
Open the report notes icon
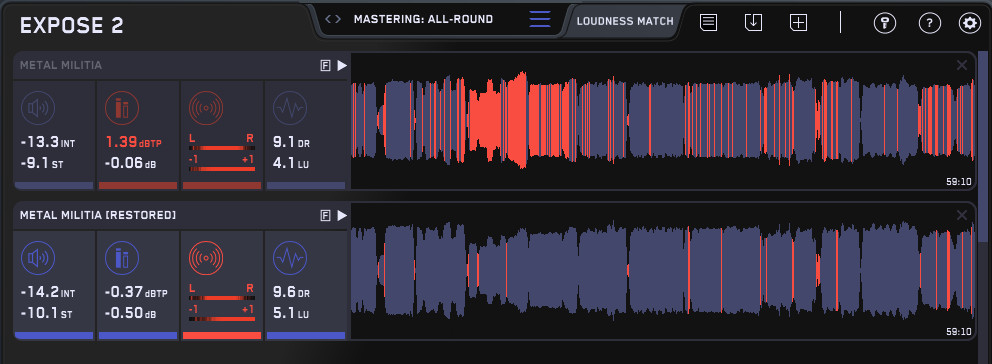click(x=708, y=22)
